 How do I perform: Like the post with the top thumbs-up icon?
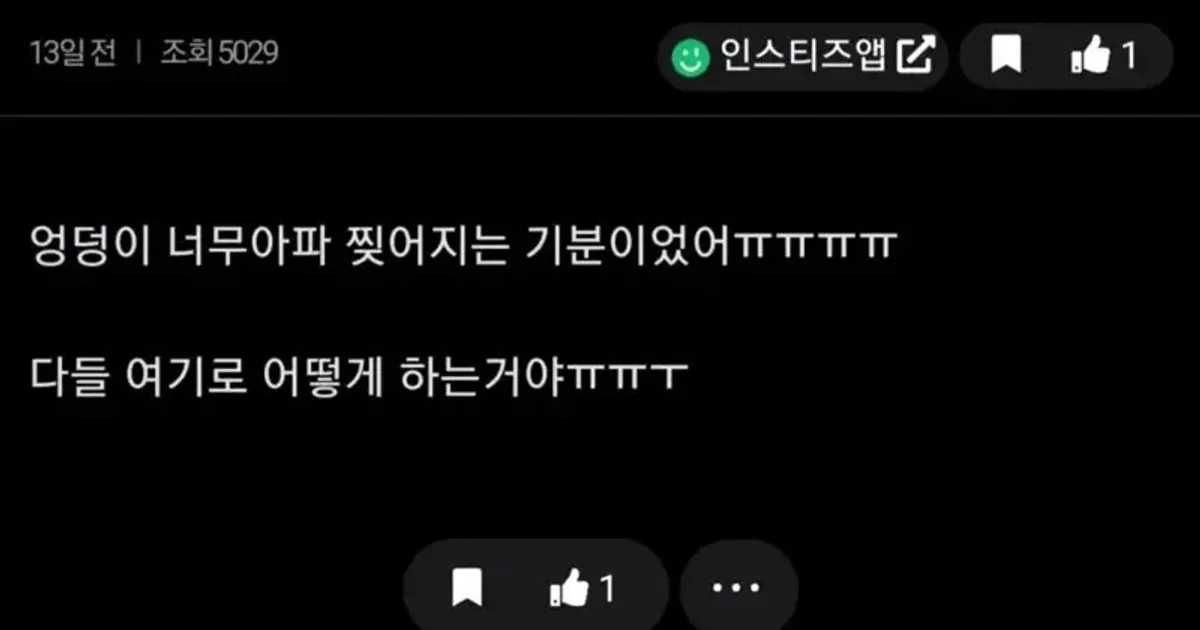(1090, 57)
